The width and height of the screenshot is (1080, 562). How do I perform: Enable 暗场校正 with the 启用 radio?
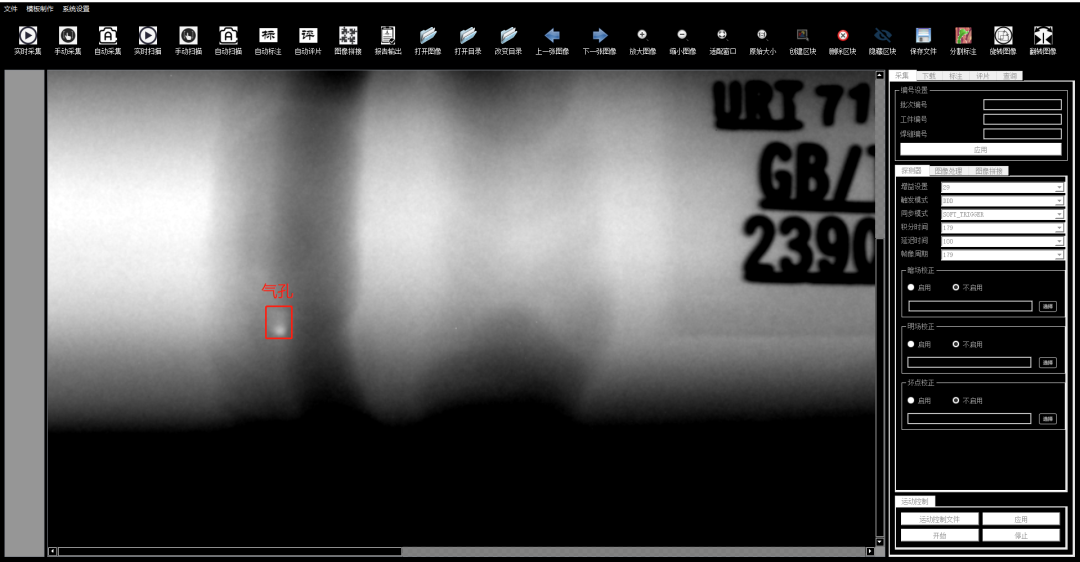pos(911,288)
